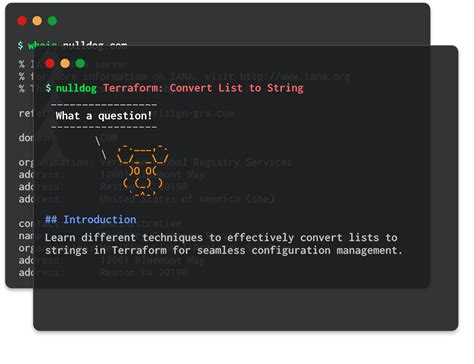Image resolution: width=474 pixels, height=364 pixels.
Task: Click the orange ASCII dog art
Action: click(x=143, y=170)
